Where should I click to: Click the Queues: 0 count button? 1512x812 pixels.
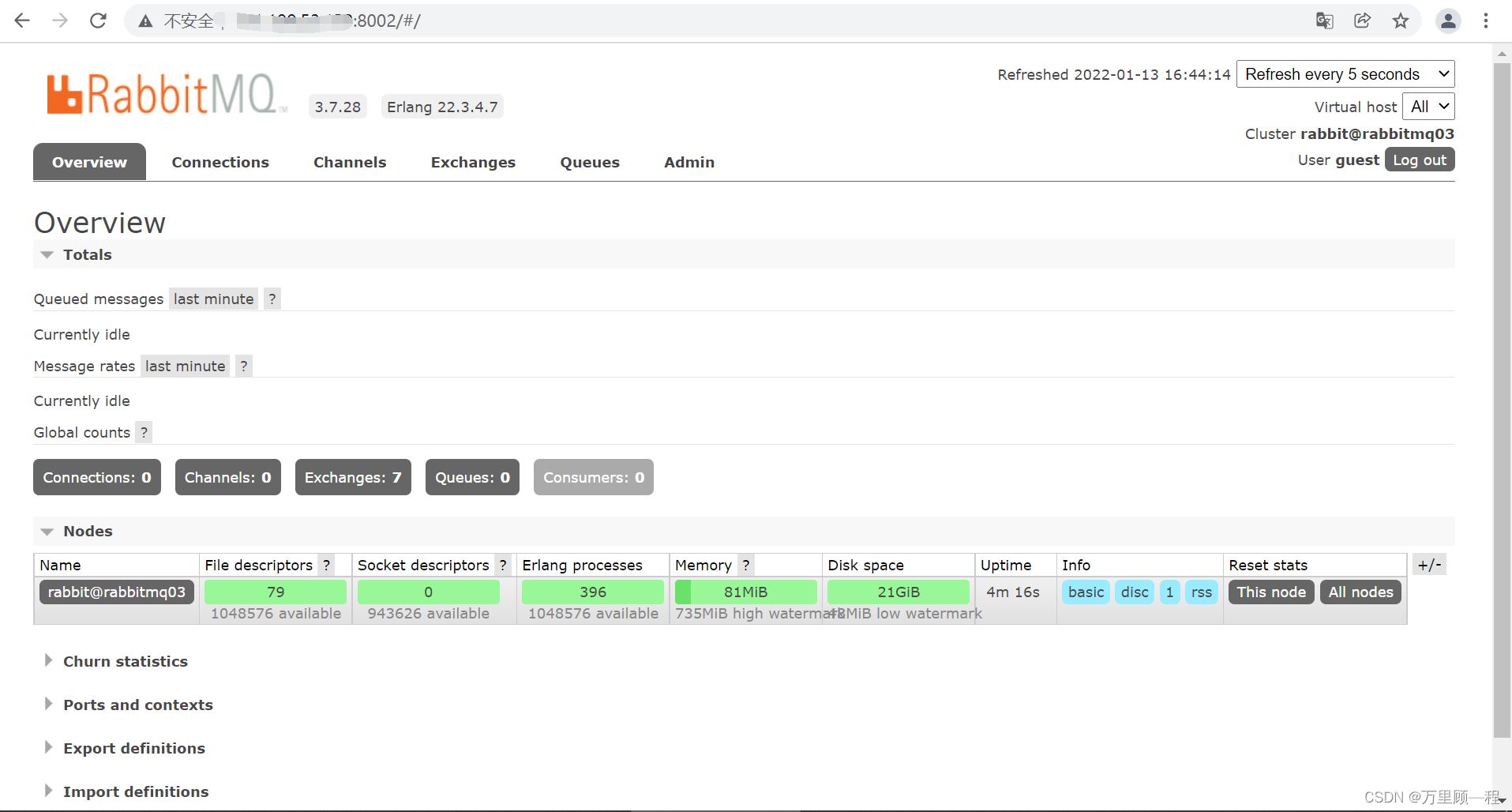click(472, 477)
